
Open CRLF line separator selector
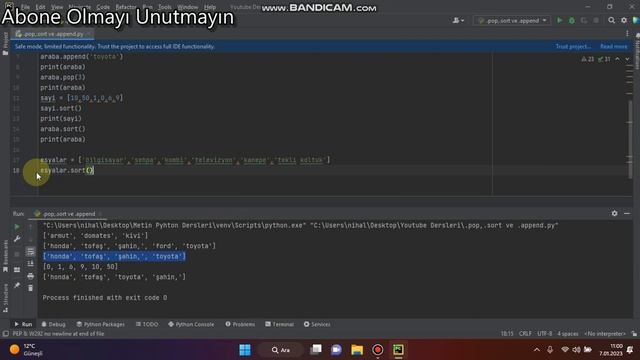click(525, 334)
